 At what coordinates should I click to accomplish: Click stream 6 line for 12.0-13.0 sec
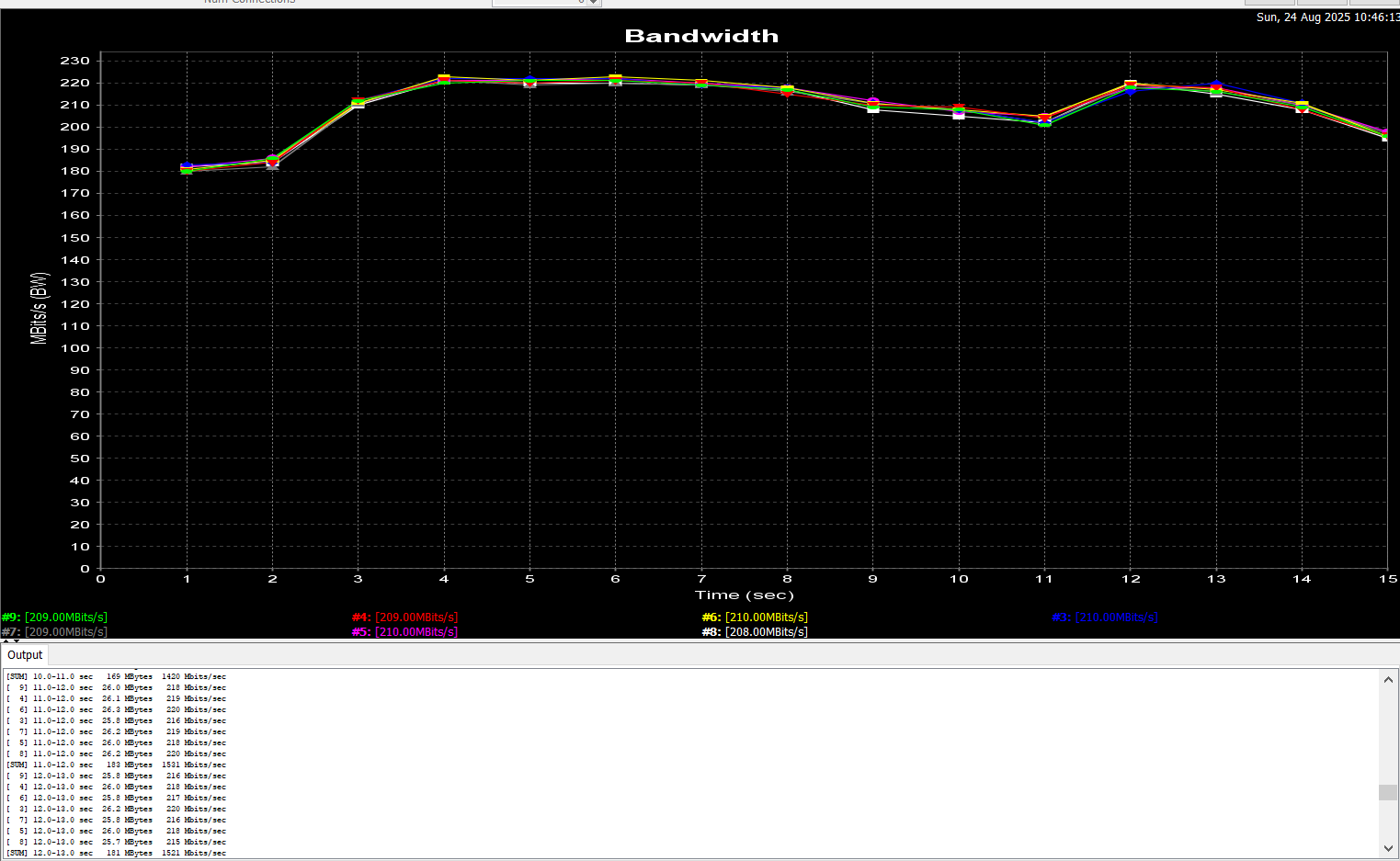pos(116,798)
